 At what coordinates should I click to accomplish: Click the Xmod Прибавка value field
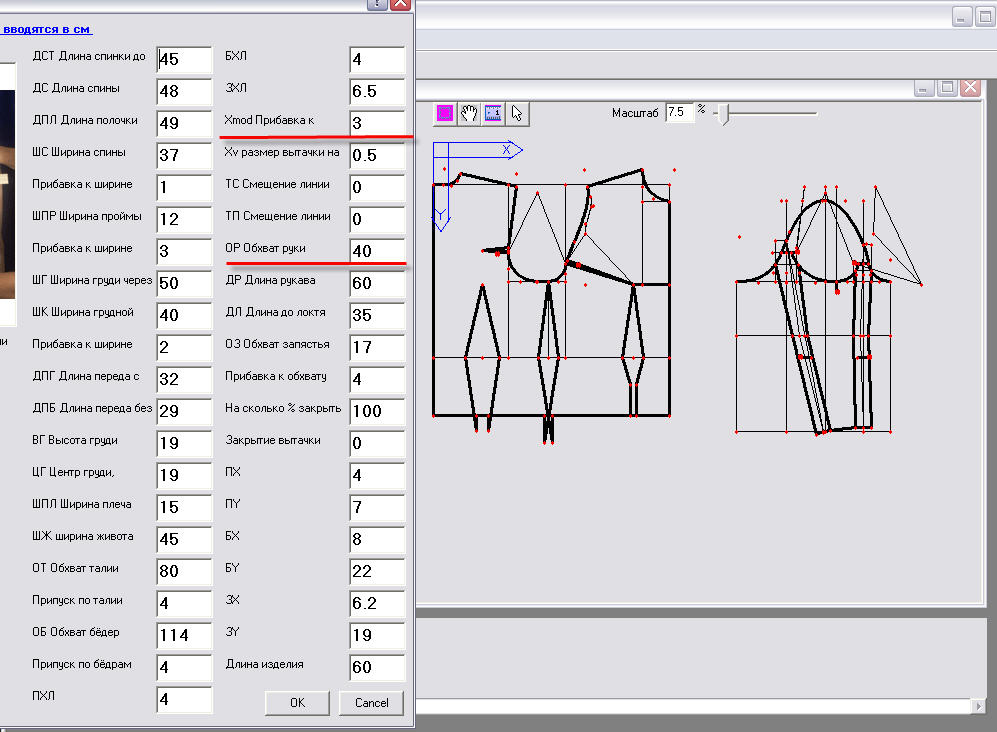[x=377, y=123]
